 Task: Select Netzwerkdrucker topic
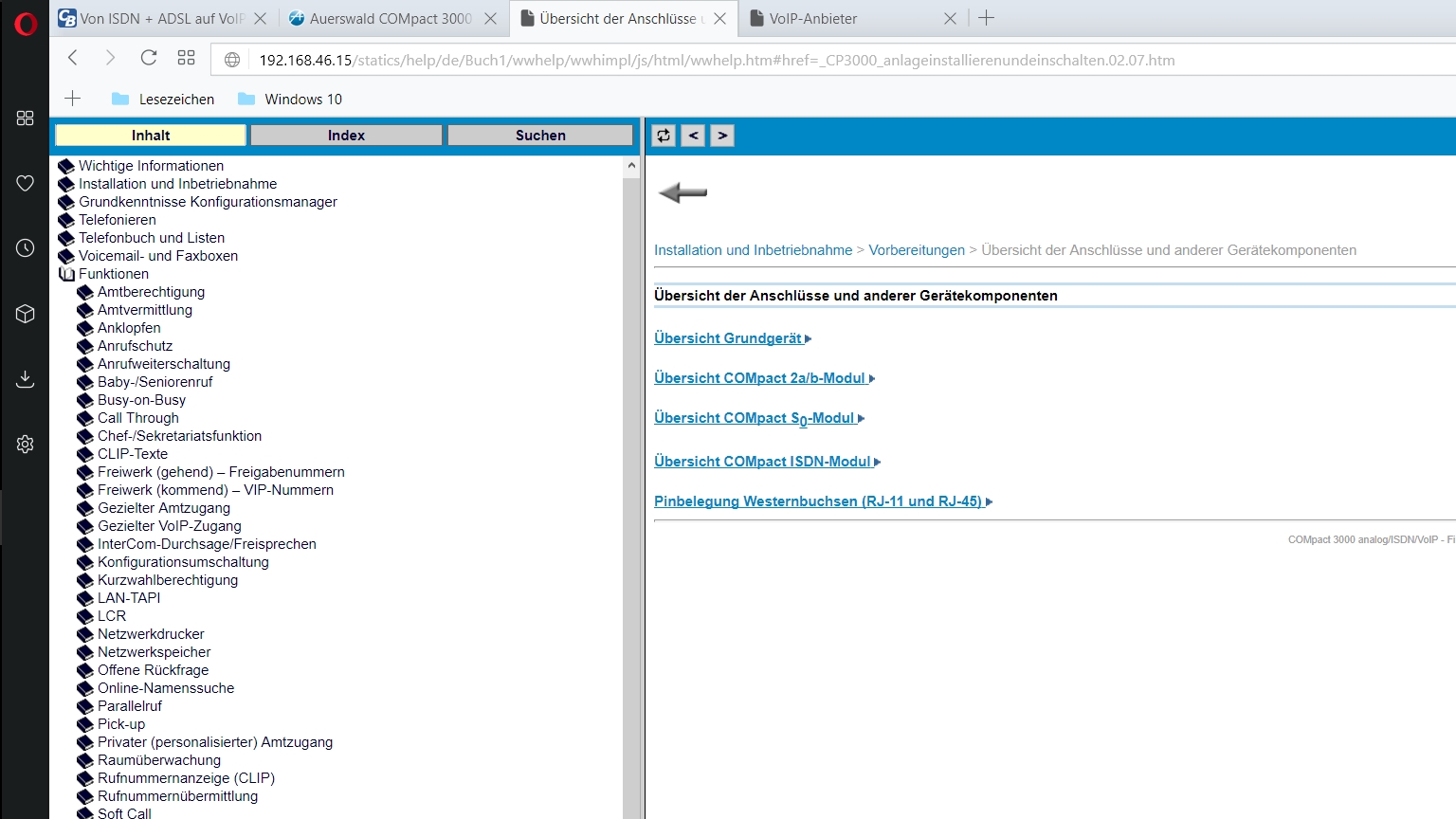point(151,634)
